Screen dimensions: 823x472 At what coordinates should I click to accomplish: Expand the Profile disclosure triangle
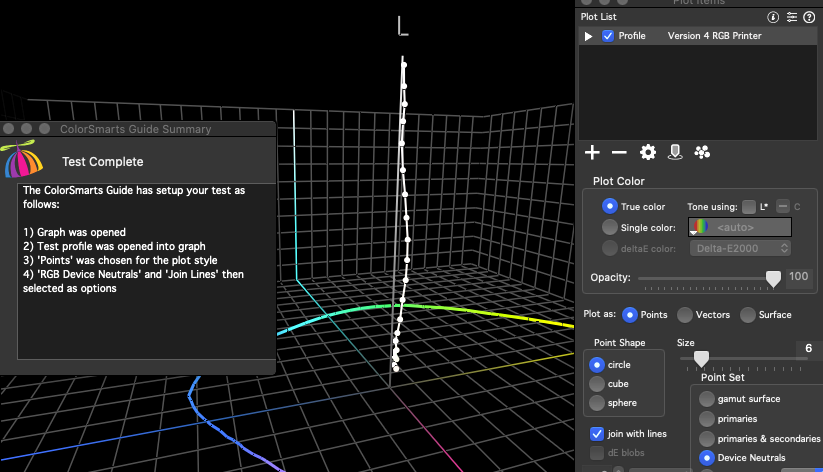pyautogui.click(x=589, y=36)
